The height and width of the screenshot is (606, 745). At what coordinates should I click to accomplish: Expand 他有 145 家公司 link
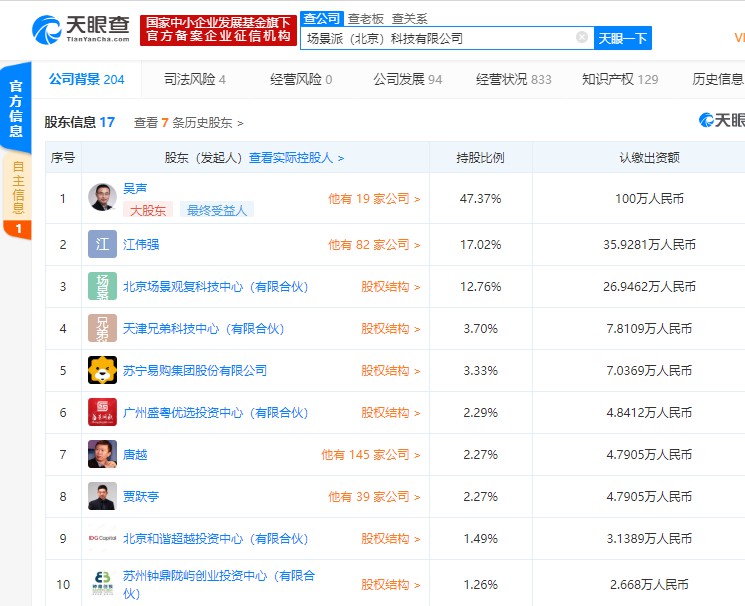[371, 455]
